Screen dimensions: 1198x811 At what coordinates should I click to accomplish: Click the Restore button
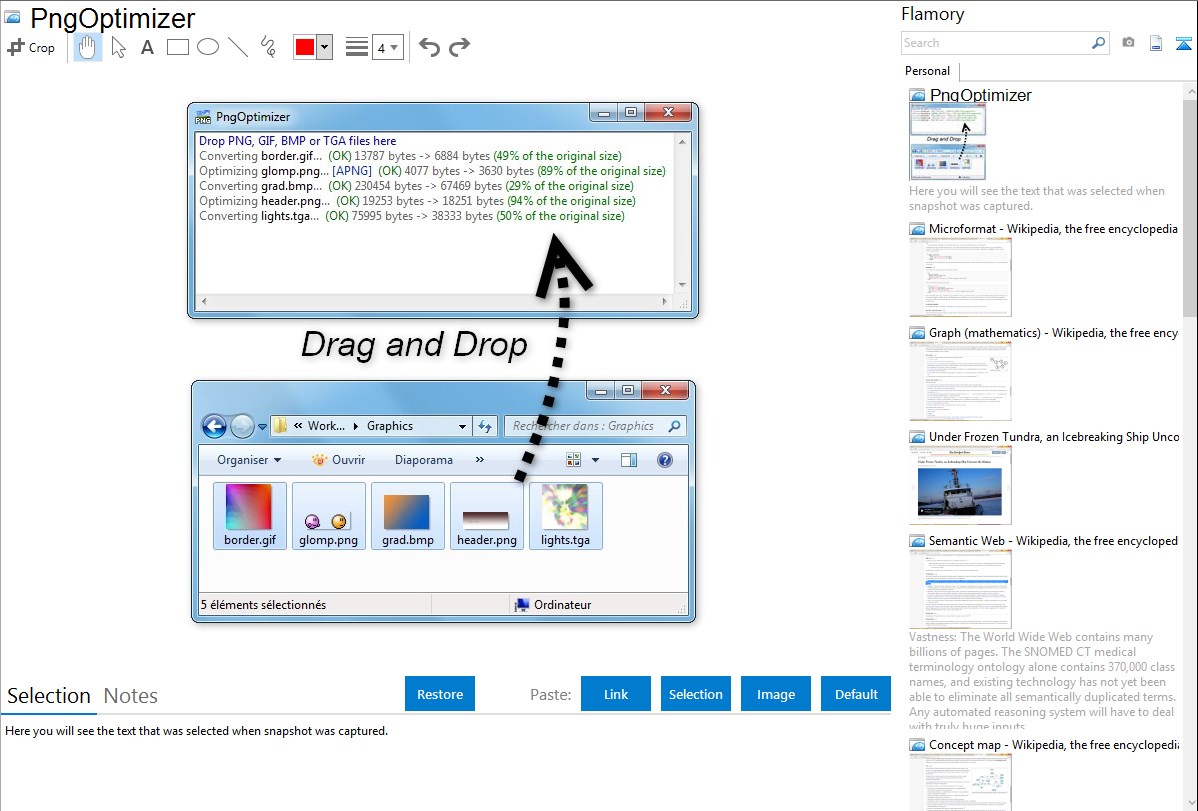point(440,694)
